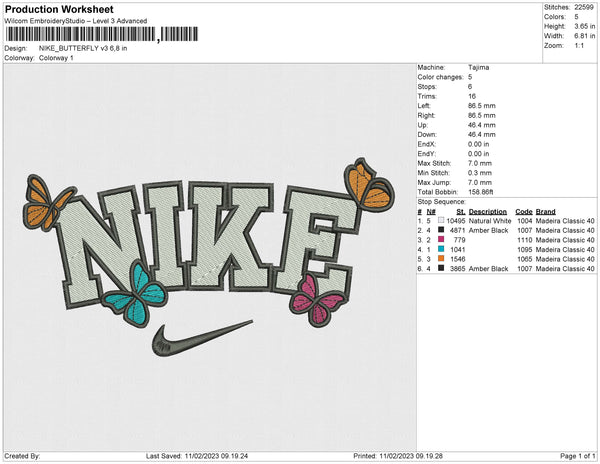Click the Natural White description

490,221
